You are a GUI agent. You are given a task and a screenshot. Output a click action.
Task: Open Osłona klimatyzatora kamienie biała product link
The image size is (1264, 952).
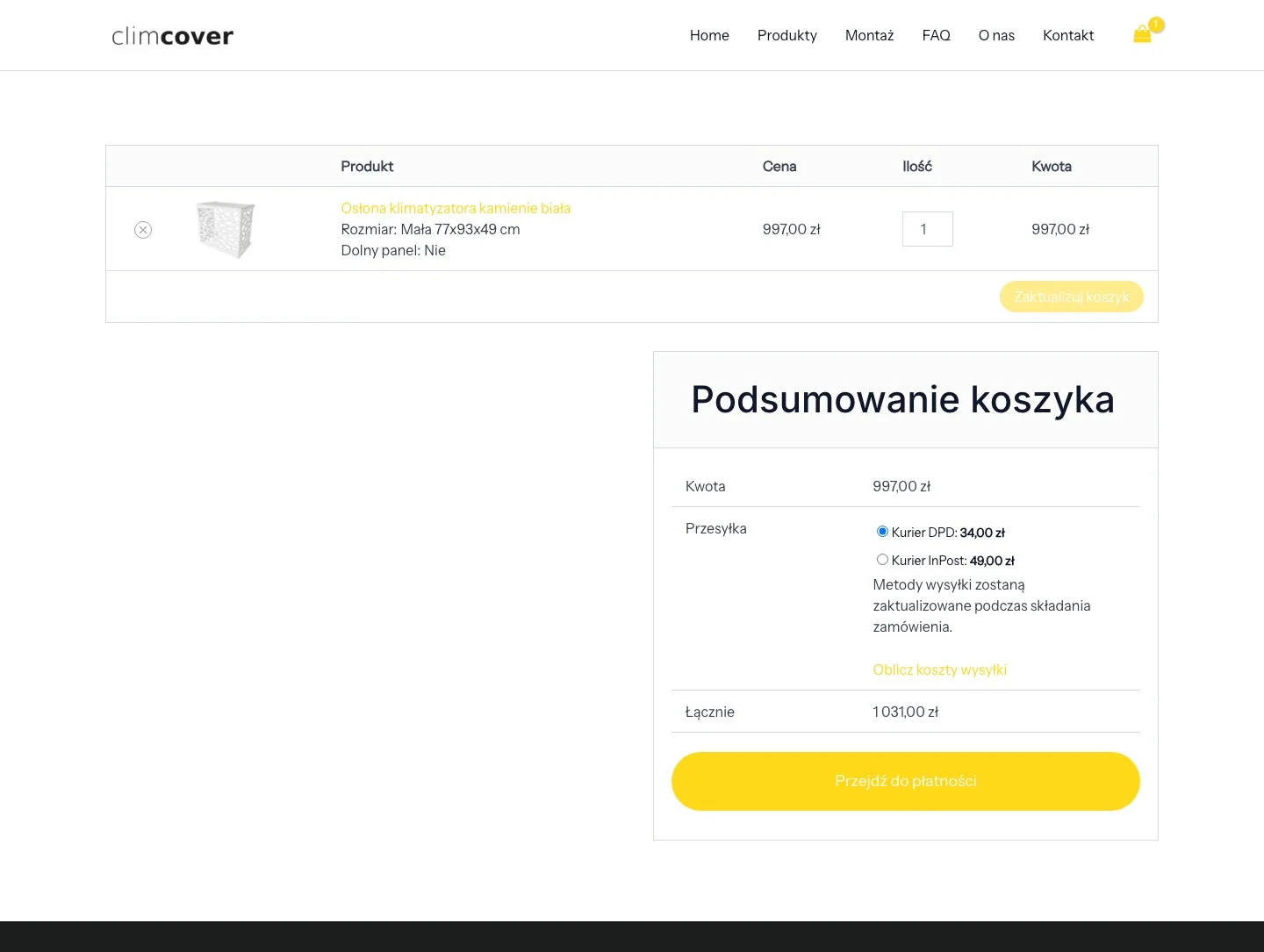tap(456, 208)
